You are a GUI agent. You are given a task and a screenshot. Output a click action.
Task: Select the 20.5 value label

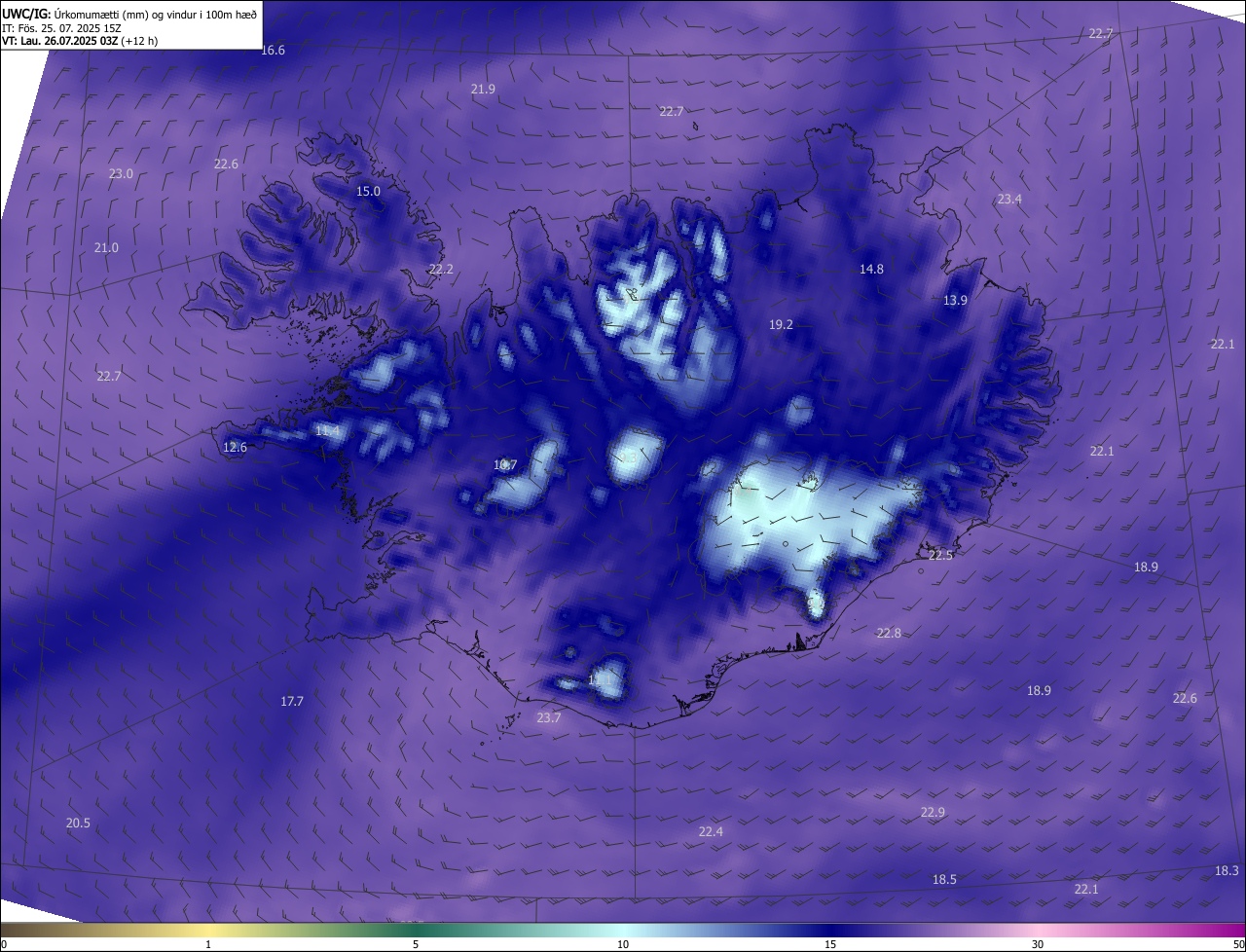coord(78,824)
